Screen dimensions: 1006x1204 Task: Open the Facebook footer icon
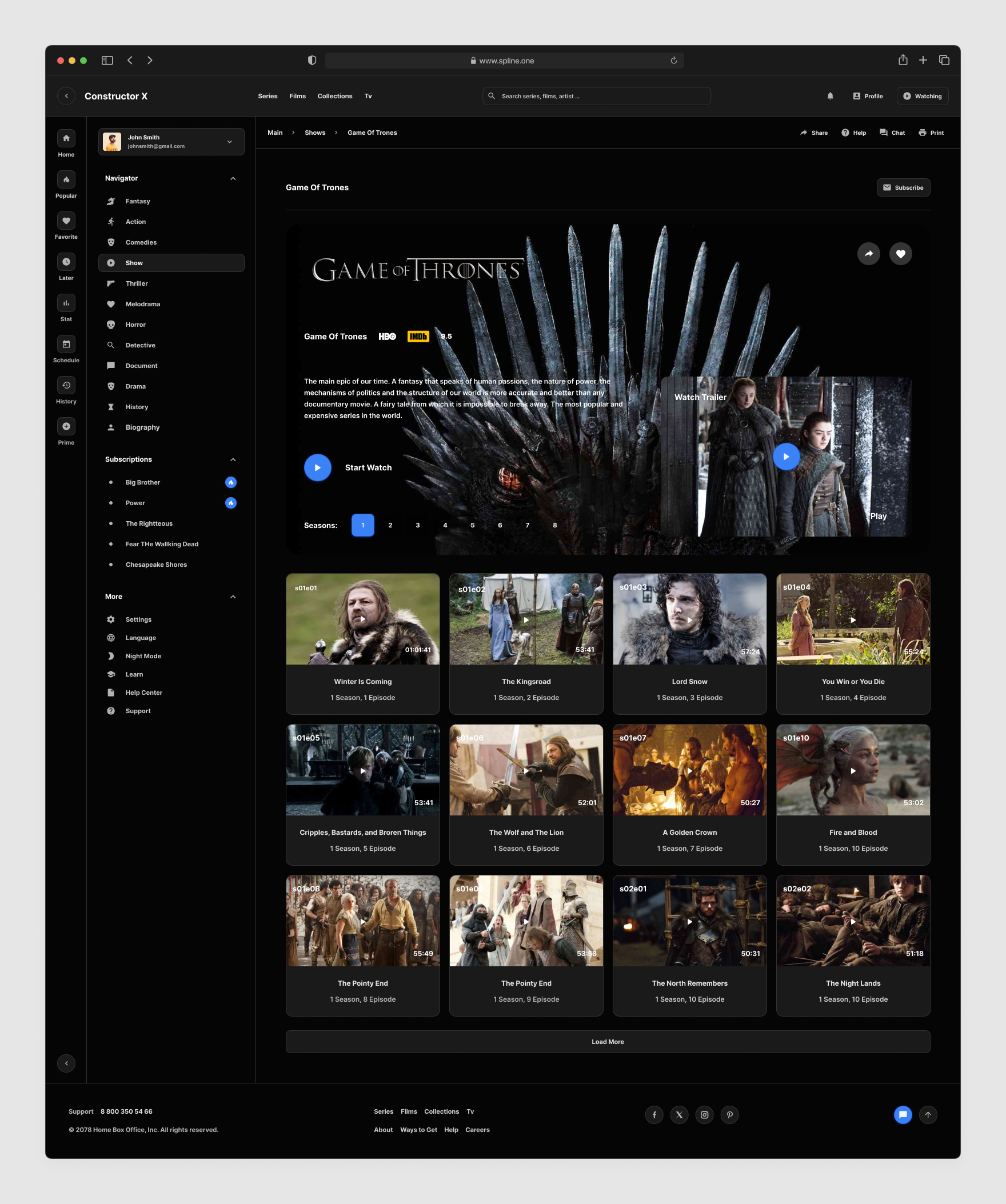point(654,1114)
